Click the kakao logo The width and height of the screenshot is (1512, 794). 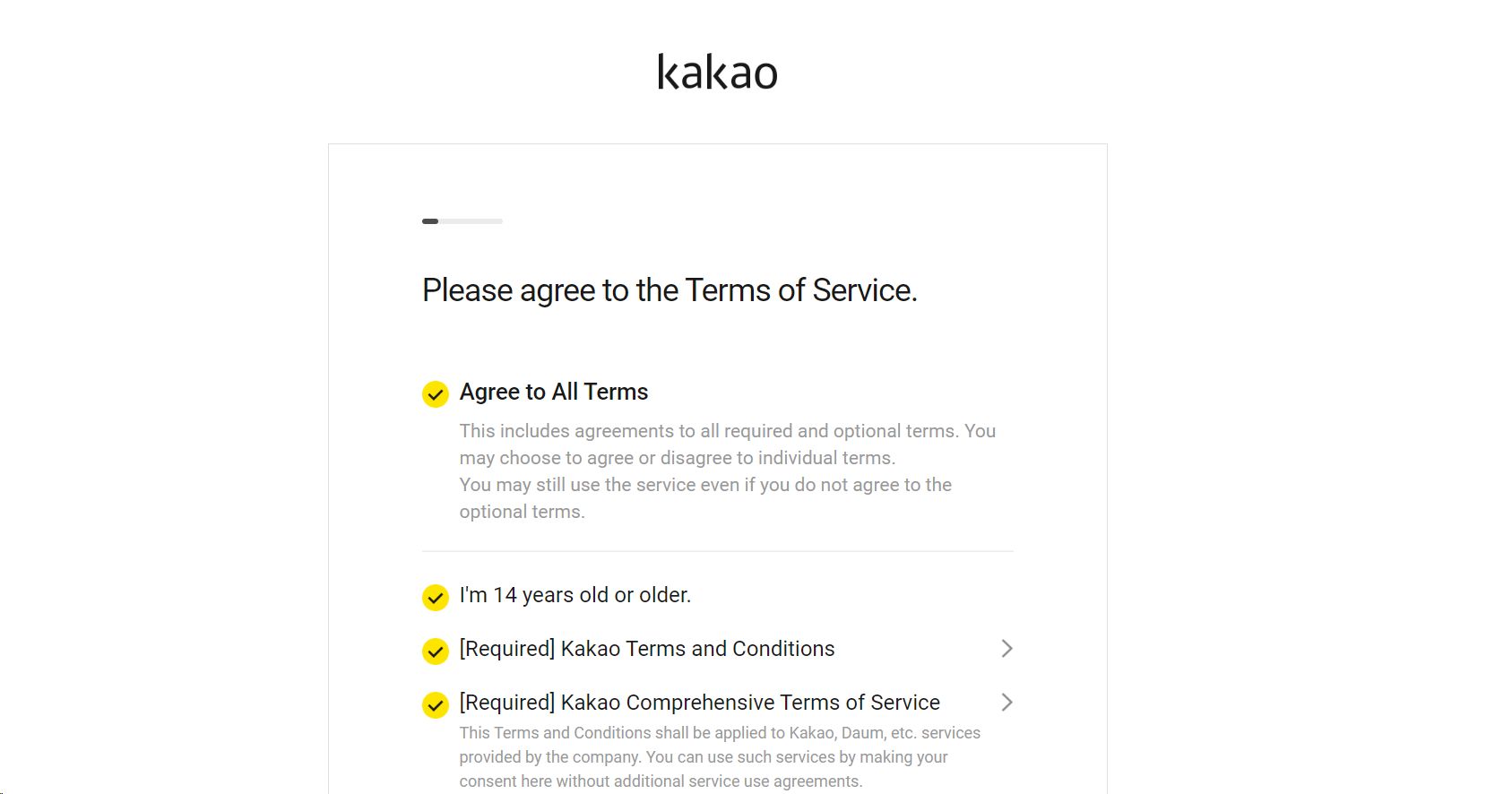pos(718,73)
